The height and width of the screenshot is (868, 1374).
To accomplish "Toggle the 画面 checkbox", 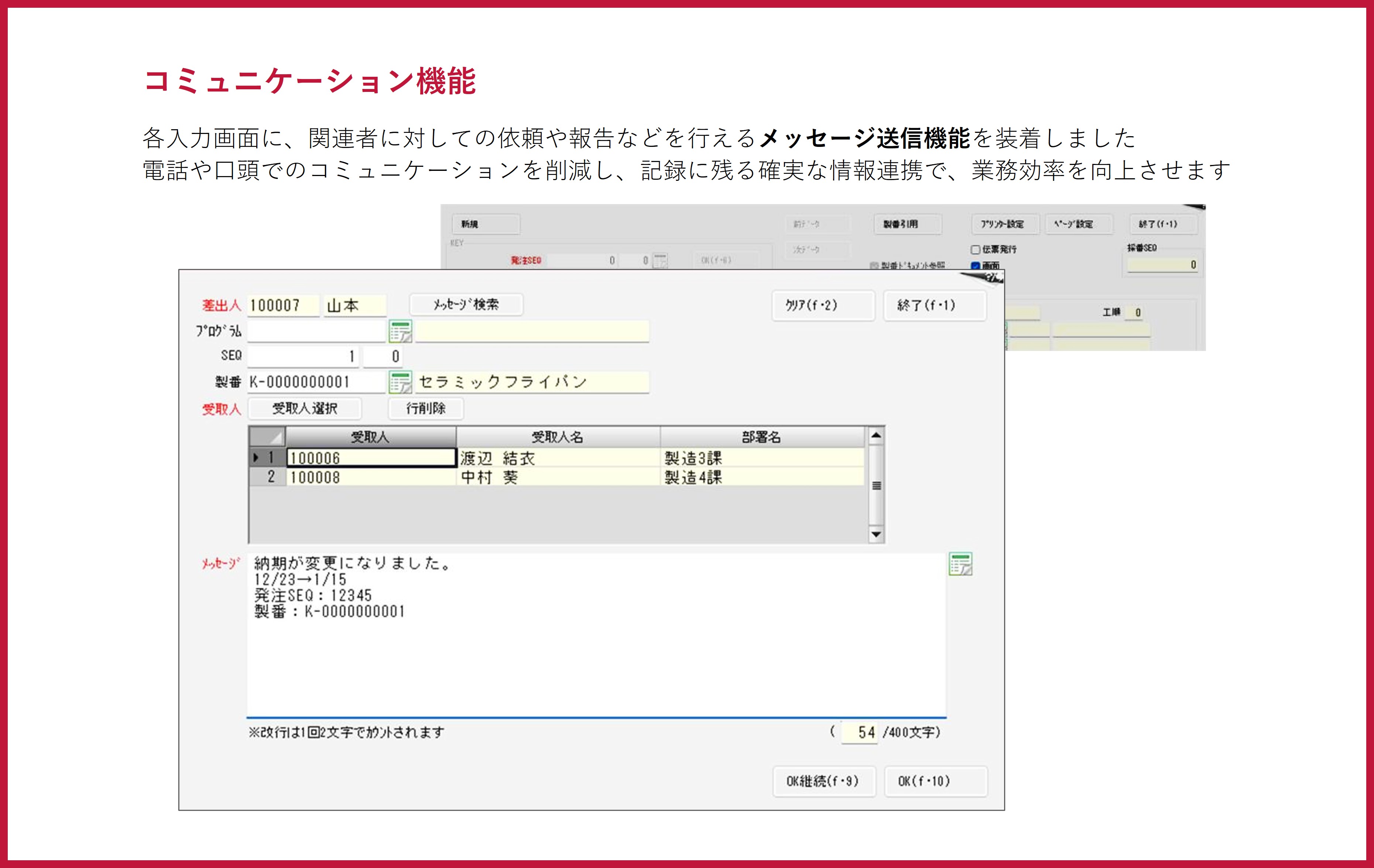I will point(975,266).
